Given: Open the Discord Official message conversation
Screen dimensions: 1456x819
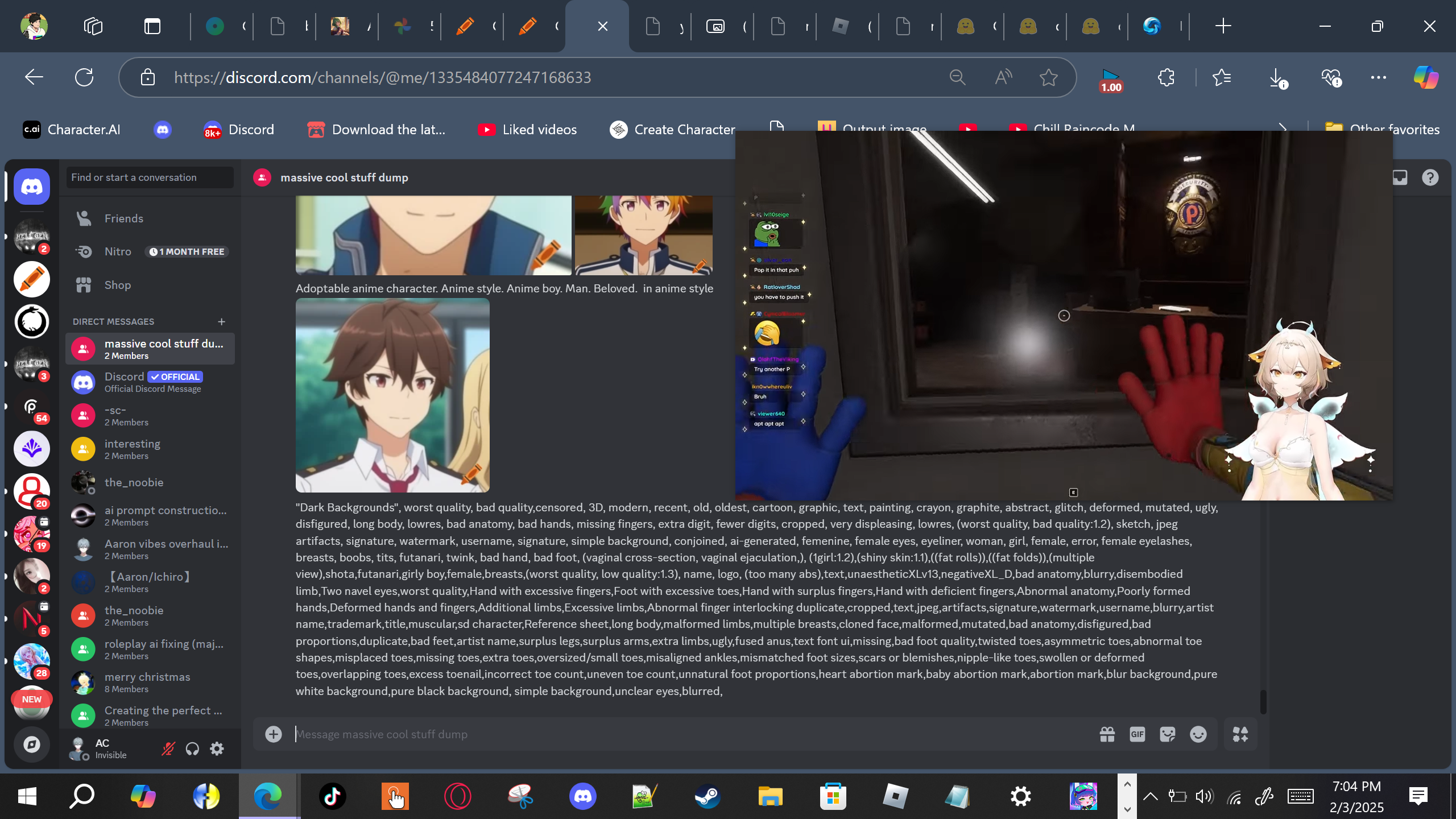Looking at the screenshot, I should pyautogui.click(x=150, y=382).
